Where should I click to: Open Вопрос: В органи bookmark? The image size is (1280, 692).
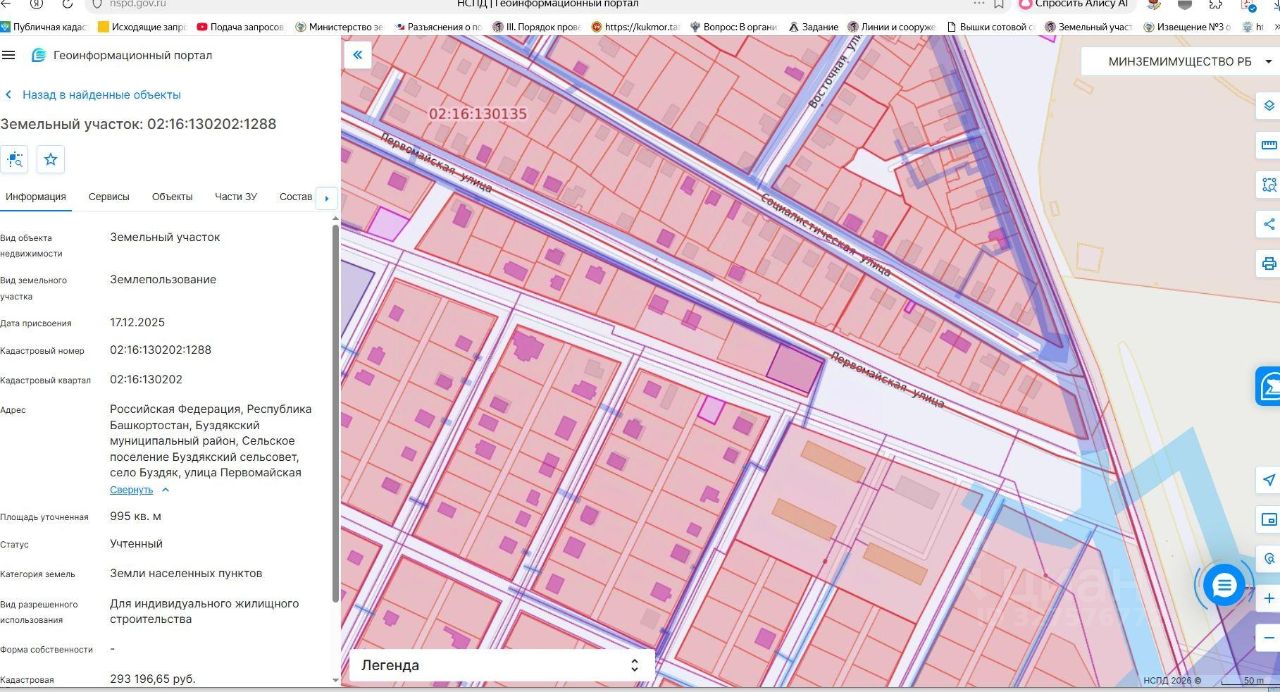tap(732, 27)
